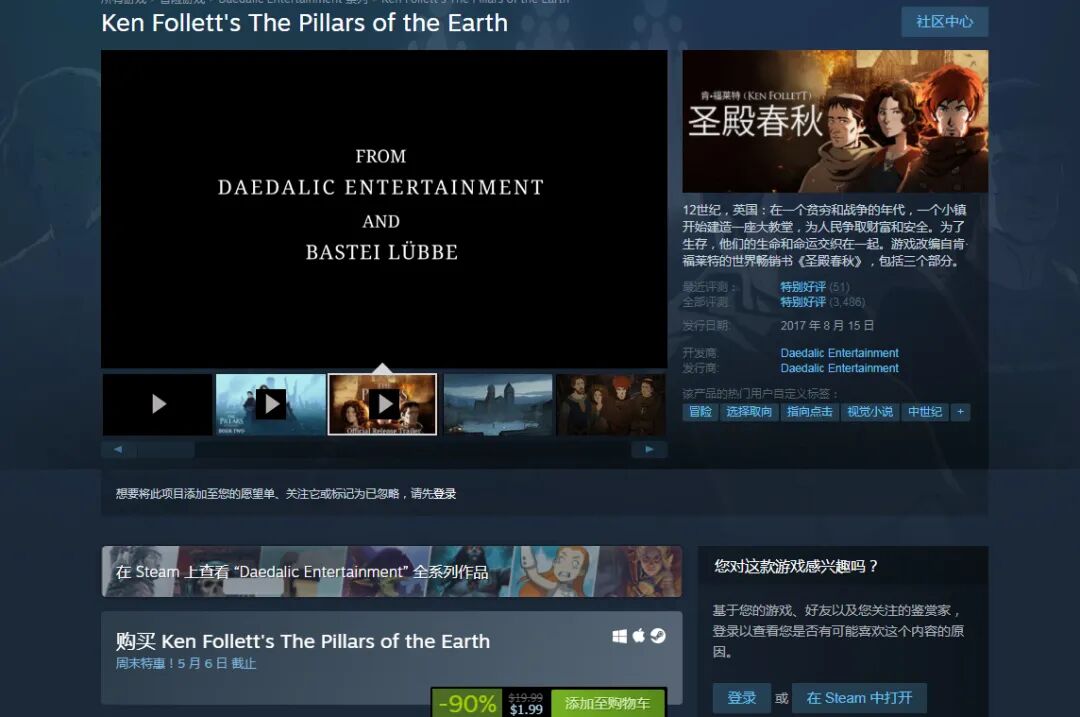The image size is (1080, 717).
Task: Click the 您对这款游戏感兴趣吗？ heading
Action: click(x=796, y=566)
